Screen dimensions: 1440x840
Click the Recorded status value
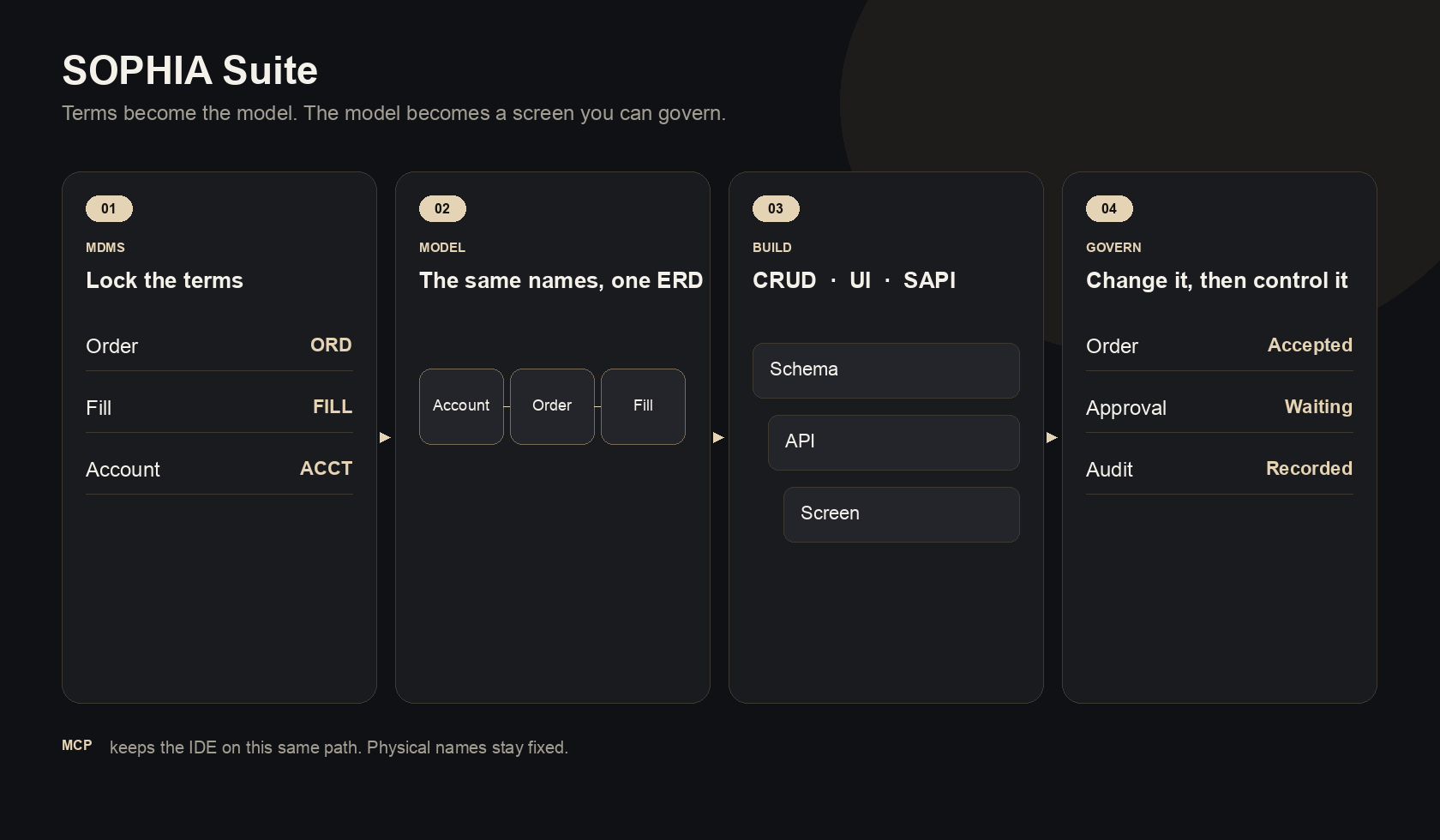click(x=1309, y=468)
